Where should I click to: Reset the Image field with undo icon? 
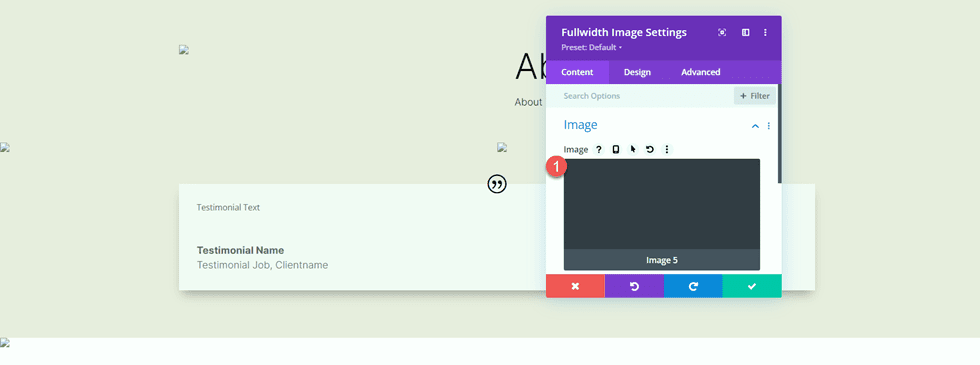650,149
